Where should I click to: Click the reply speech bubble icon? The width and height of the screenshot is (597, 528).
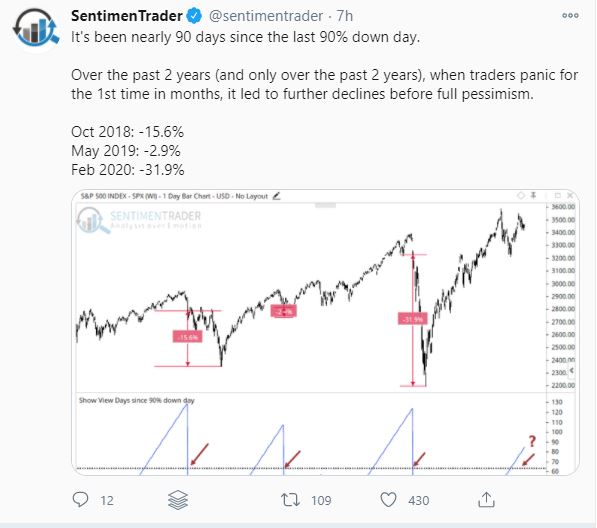[x=80, y=499]
